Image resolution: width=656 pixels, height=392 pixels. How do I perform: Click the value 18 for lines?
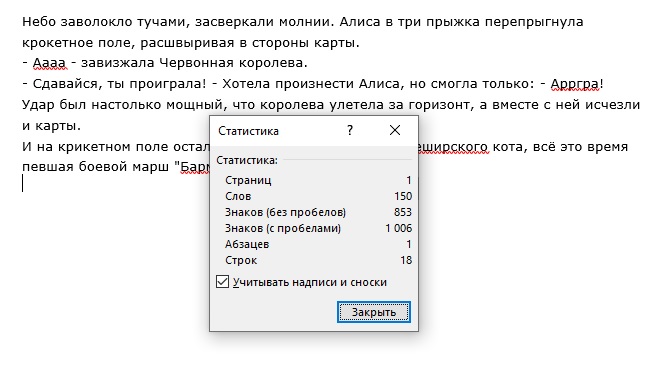[406, 260]
